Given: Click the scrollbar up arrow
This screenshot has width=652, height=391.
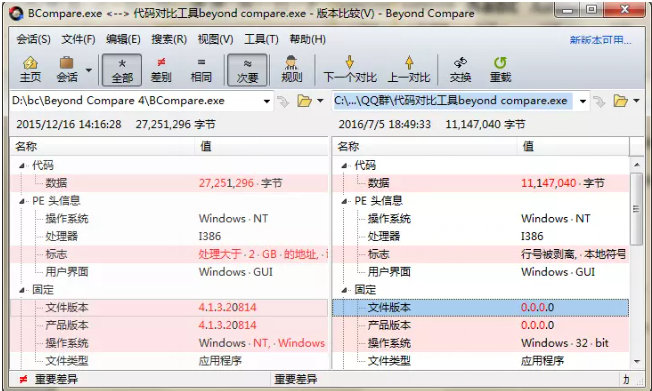Looking at the screenshot, I should 637,165.
